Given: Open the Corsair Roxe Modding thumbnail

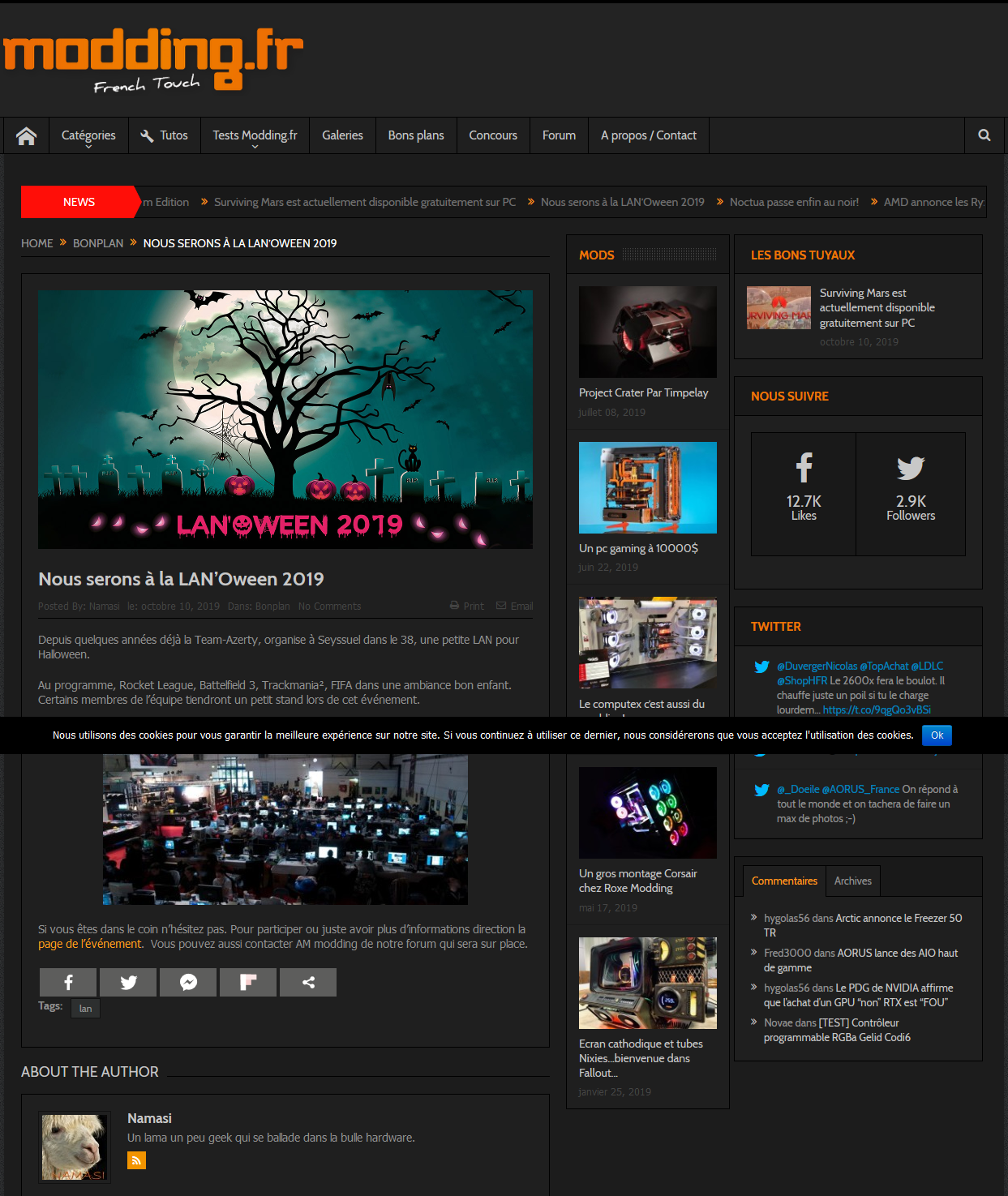Looking at the screenshot, I should [x=648, y=812].
